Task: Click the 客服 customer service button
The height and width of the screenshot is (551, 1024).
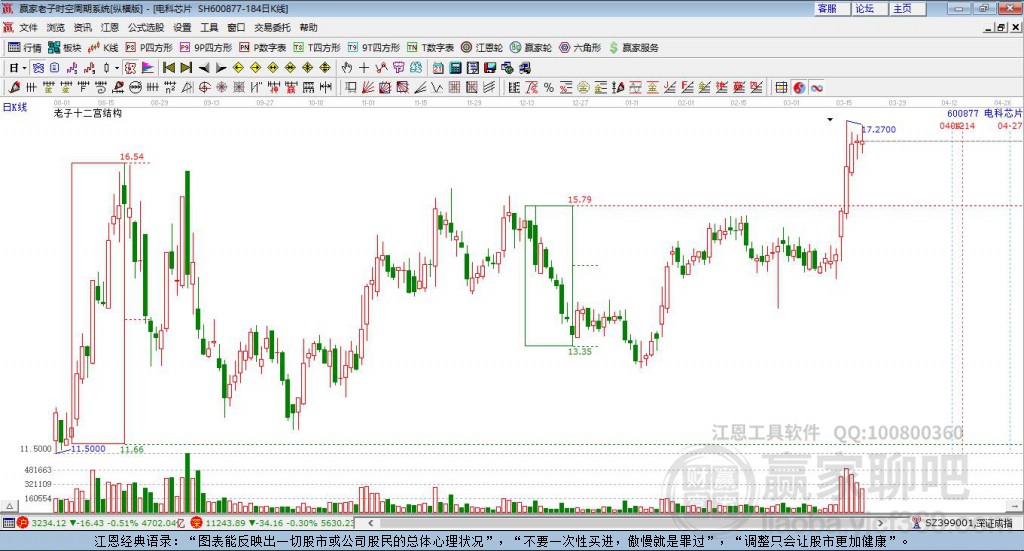Action: click(831, 8)
